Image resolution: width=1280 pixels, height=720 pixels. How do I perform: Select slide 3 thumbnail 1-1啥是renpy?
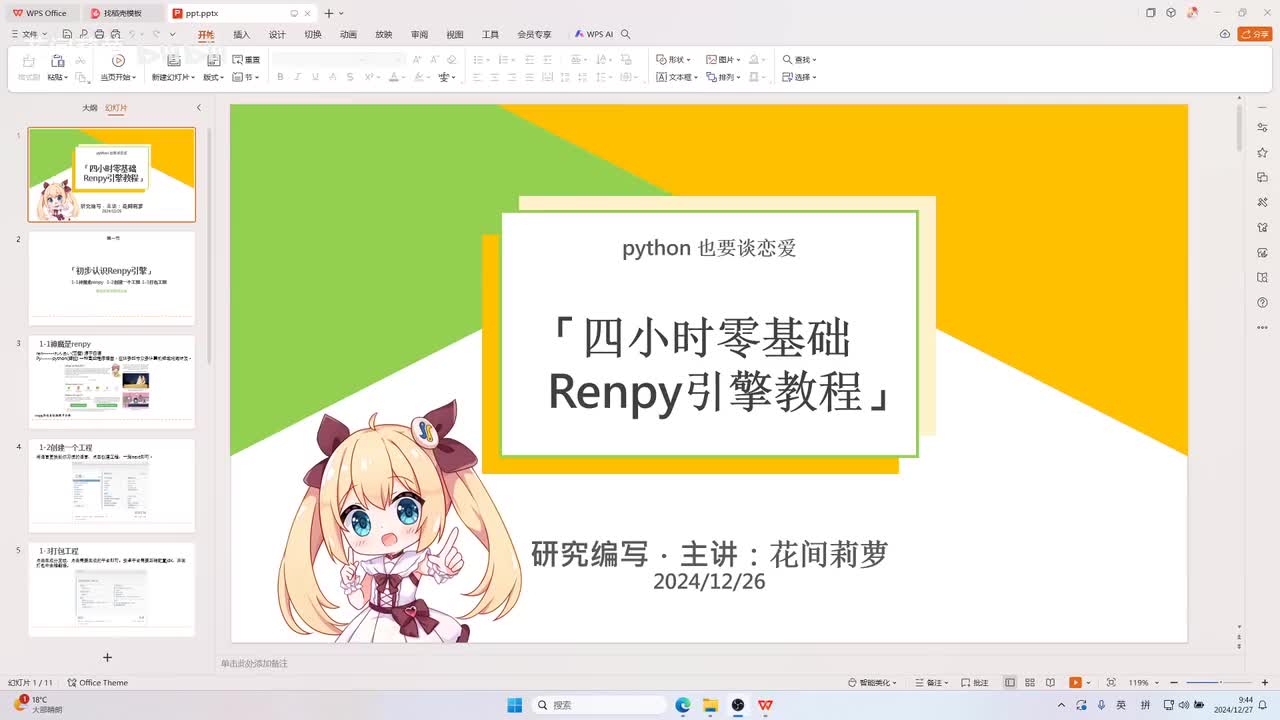(112, 382)
